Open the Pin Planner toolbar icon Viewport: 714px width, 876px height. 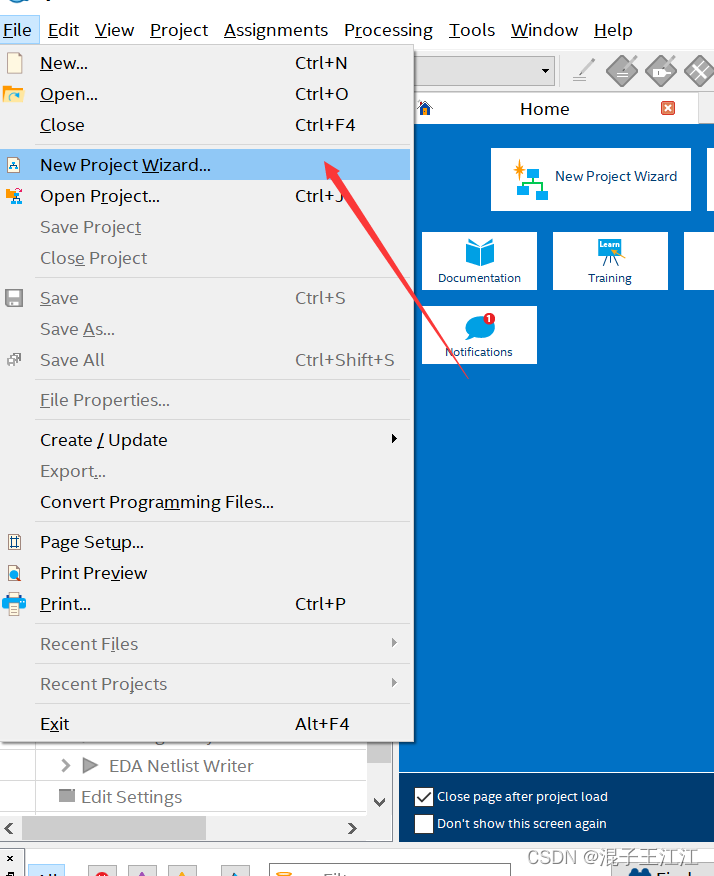pyautogui.click(x=661, y=71)
